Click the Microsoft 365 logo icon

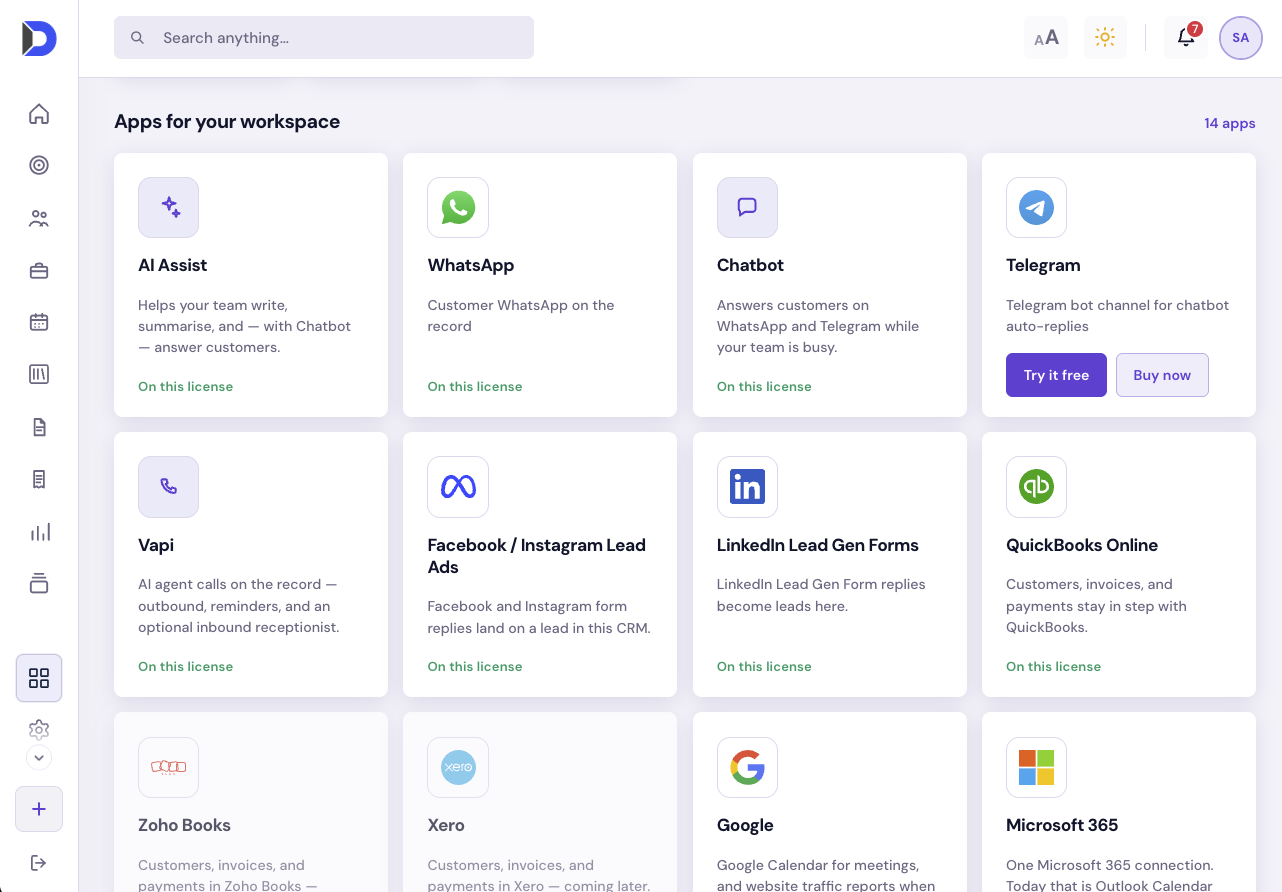point(1036,768)
